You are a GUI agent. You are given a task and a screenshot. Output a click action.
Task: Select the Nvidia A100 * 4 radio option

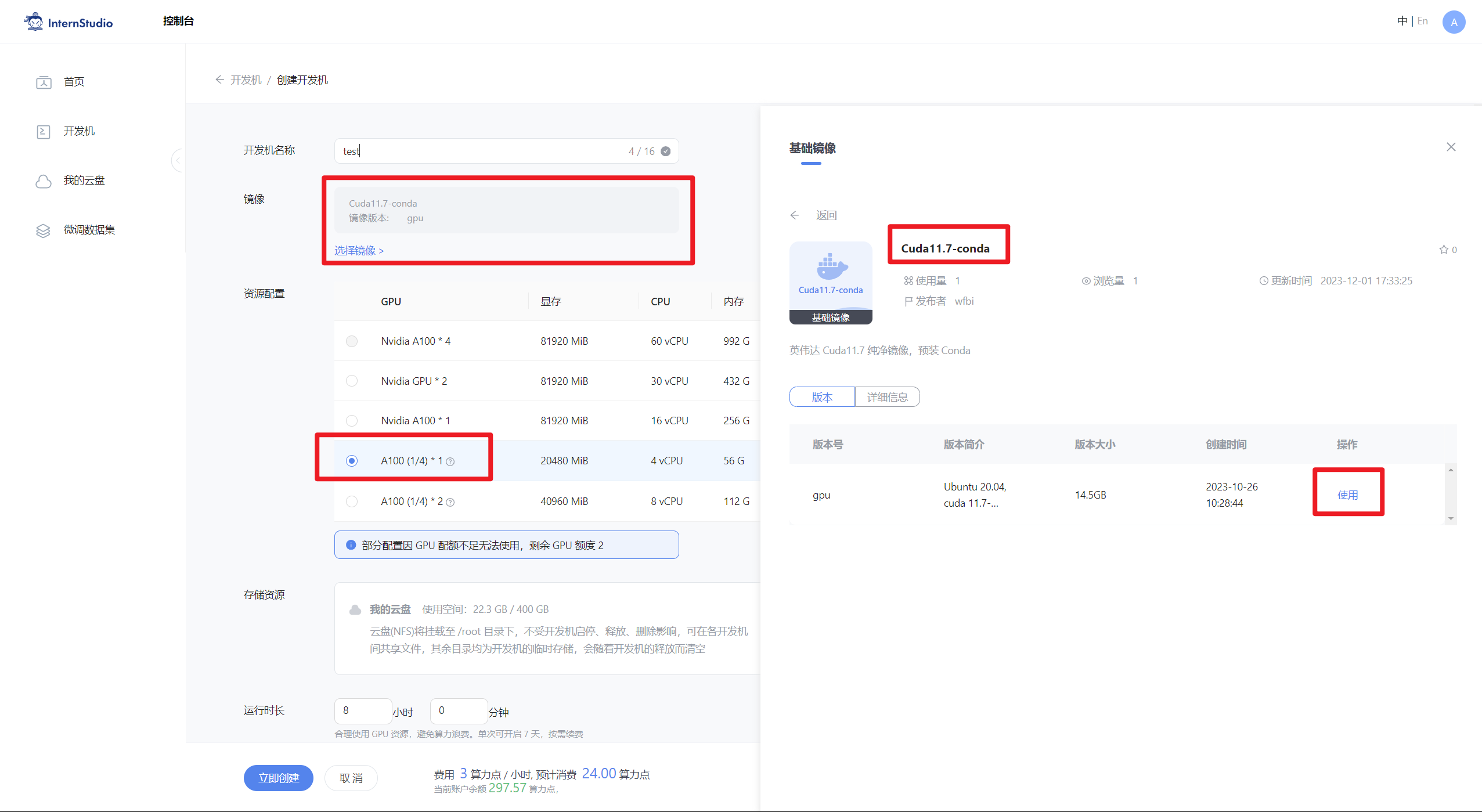coord(352,341)
